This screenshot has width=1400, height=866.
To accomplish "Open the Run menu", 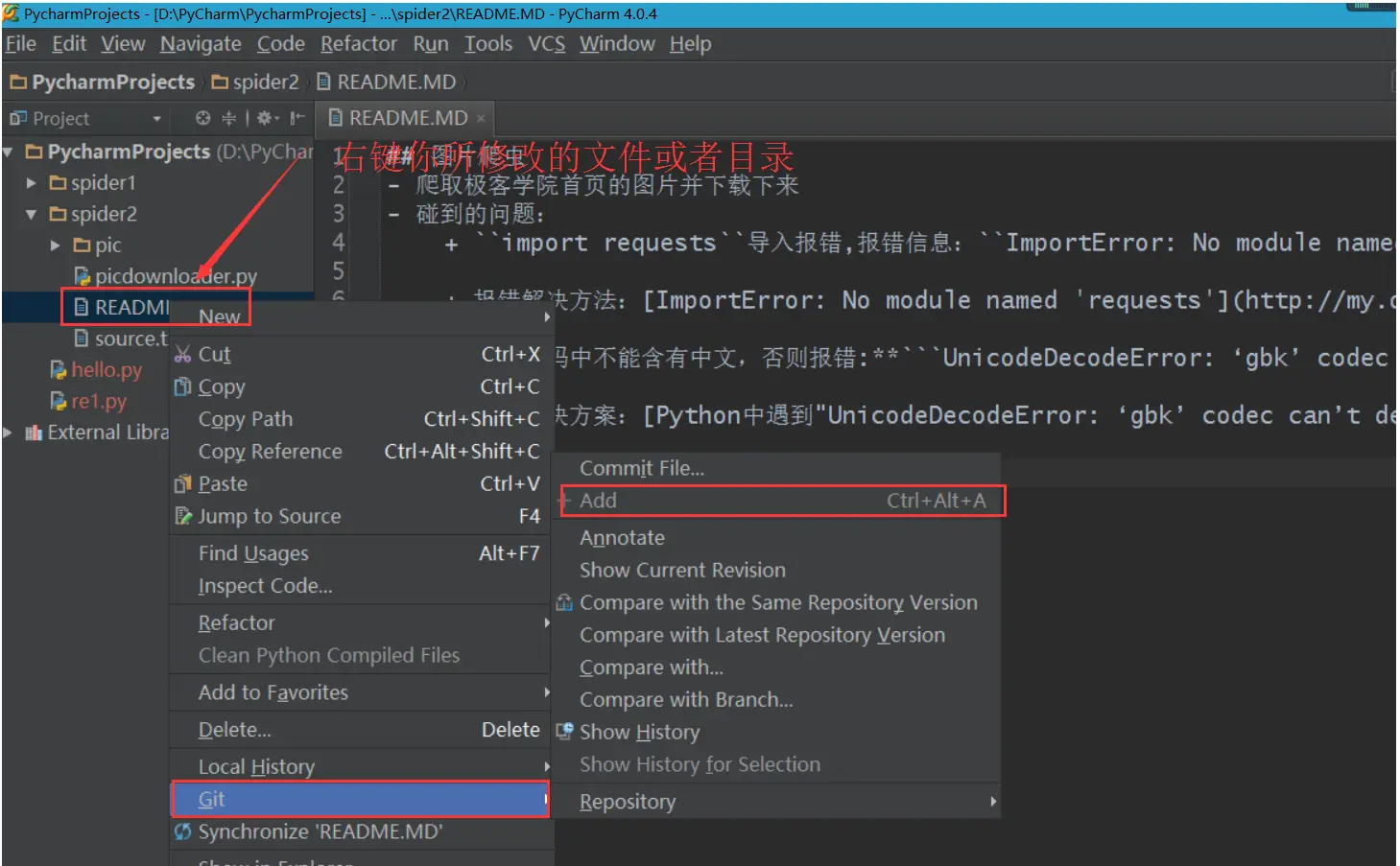I will pyautogui.click(x=431, y=44).
